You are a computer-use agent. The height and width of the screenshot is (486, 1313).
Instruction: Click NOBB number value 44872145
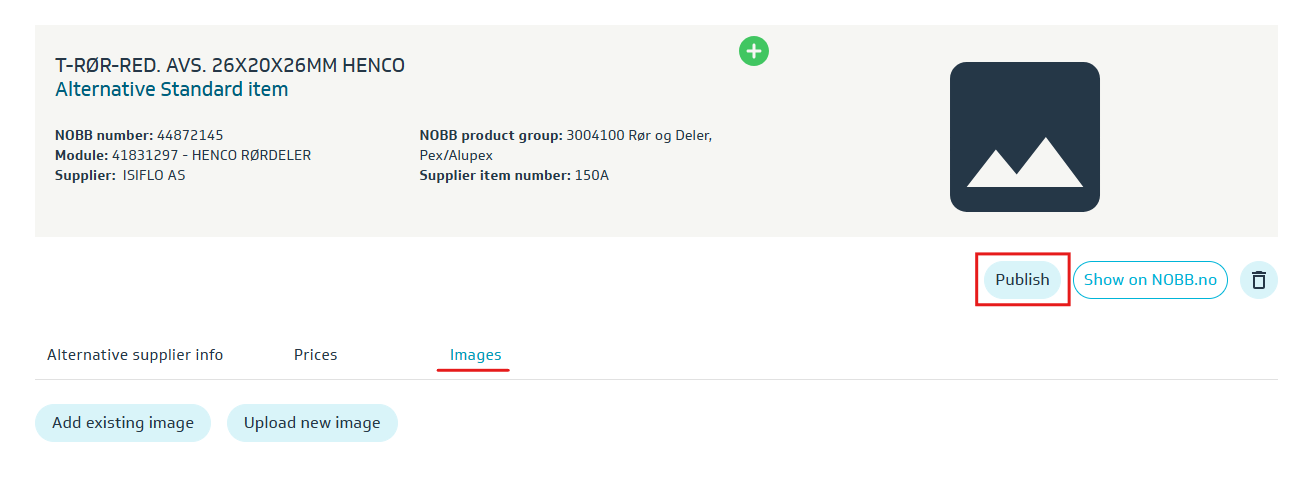[190, 135]
